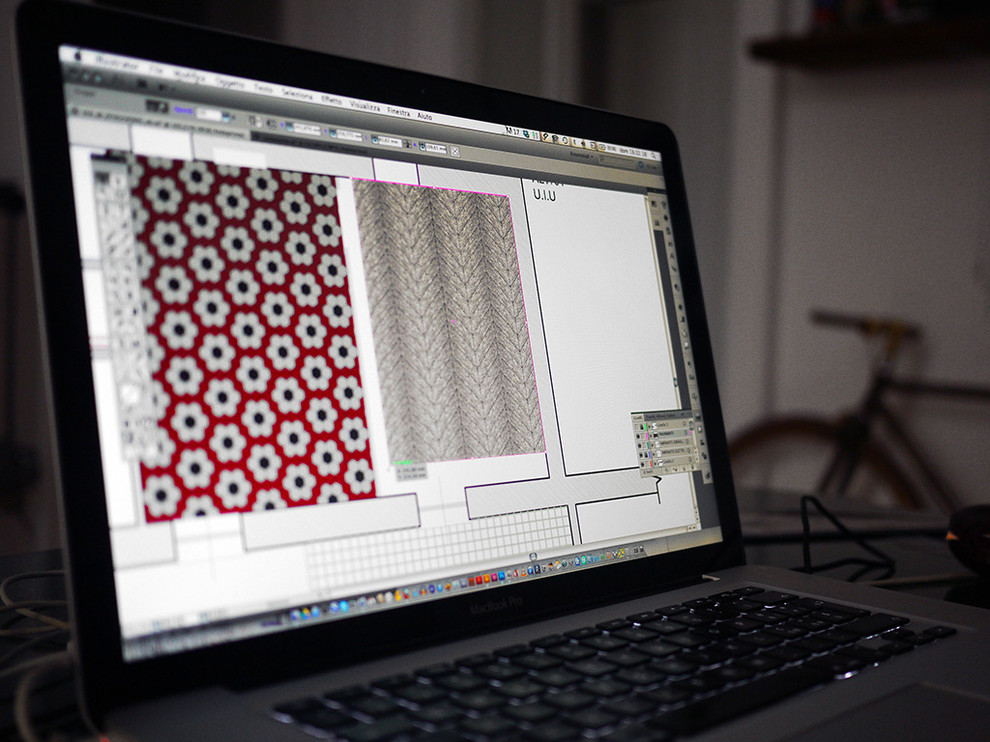This screenshot has height=742, width=990.
Task: Hide the bottom layer via eye icon
Action: click(641, 463)
